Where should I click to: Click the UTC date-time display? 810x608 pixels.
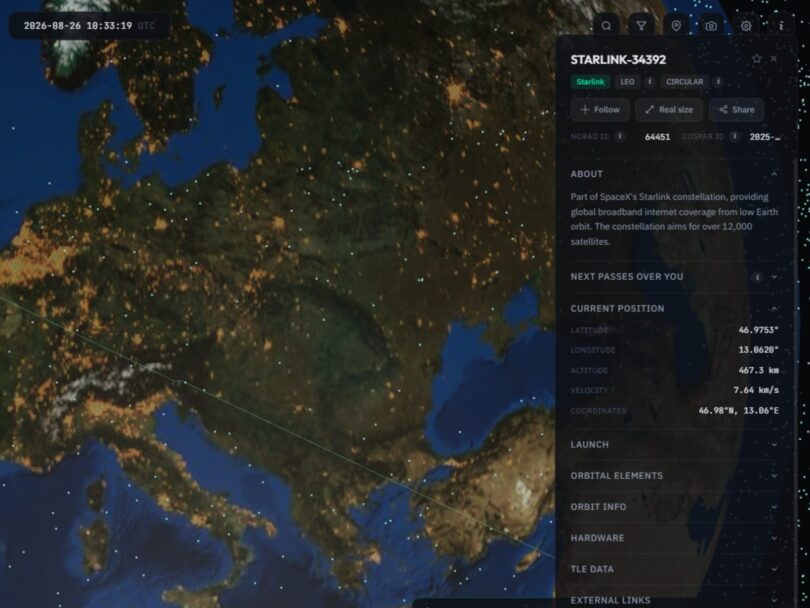point(89,26)
